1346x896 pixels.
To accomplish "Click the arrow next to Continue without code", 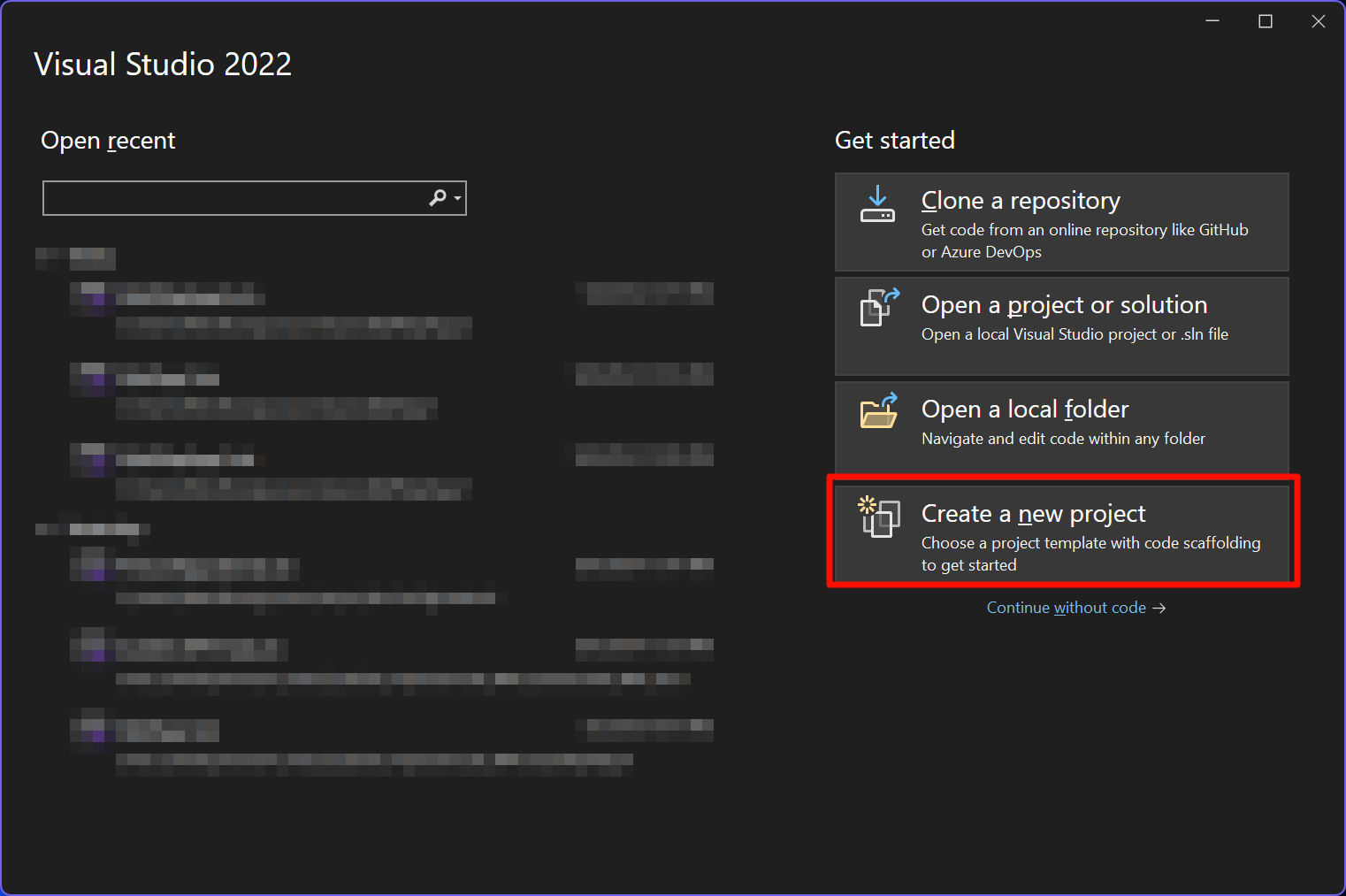I will pos(1159,608).
